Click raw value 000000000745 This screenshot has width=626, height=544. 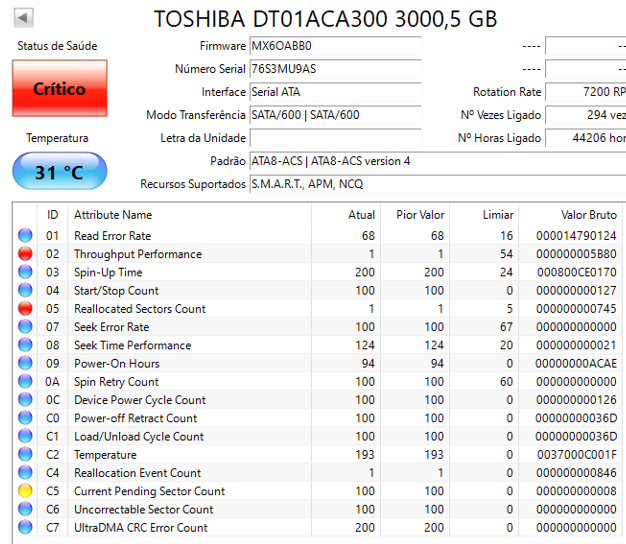pyautogui.click(x=576, y=309)
